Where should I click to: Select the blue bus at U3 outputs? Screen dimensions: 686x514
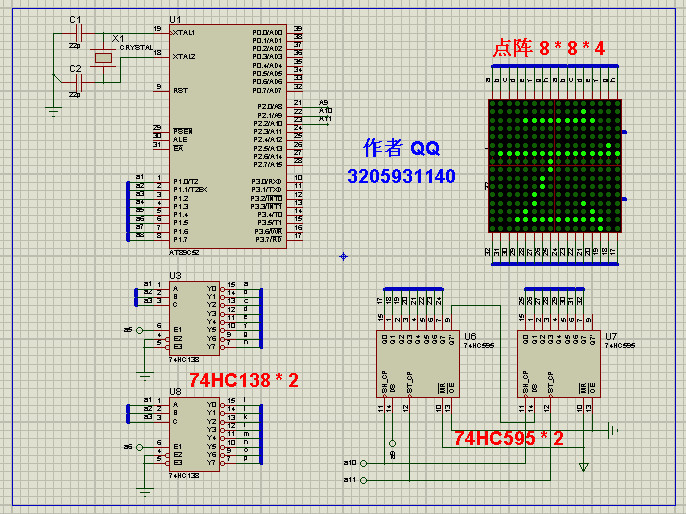[x=261, y=318]
